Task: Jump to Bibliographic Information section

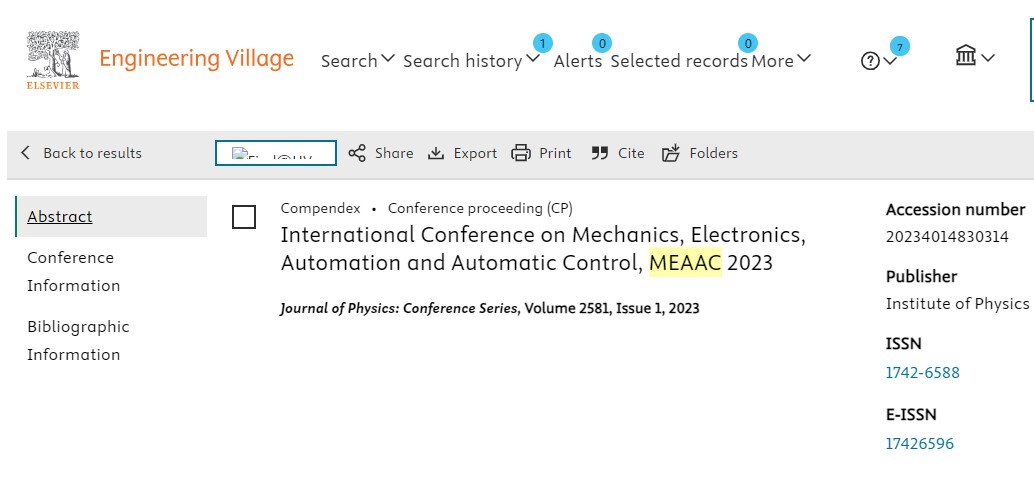Action: click(78, 340)
